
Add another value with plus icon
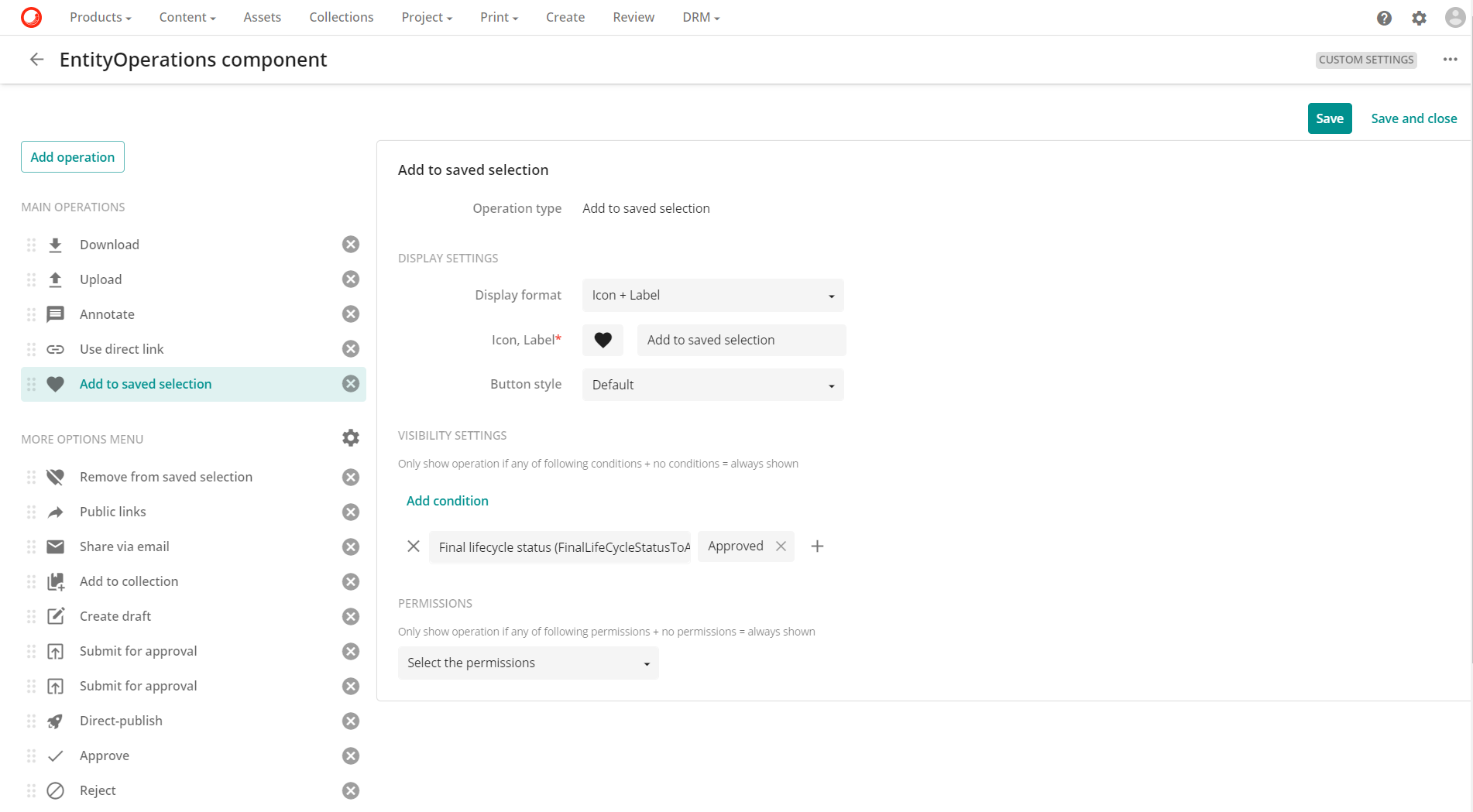point(817,546)
